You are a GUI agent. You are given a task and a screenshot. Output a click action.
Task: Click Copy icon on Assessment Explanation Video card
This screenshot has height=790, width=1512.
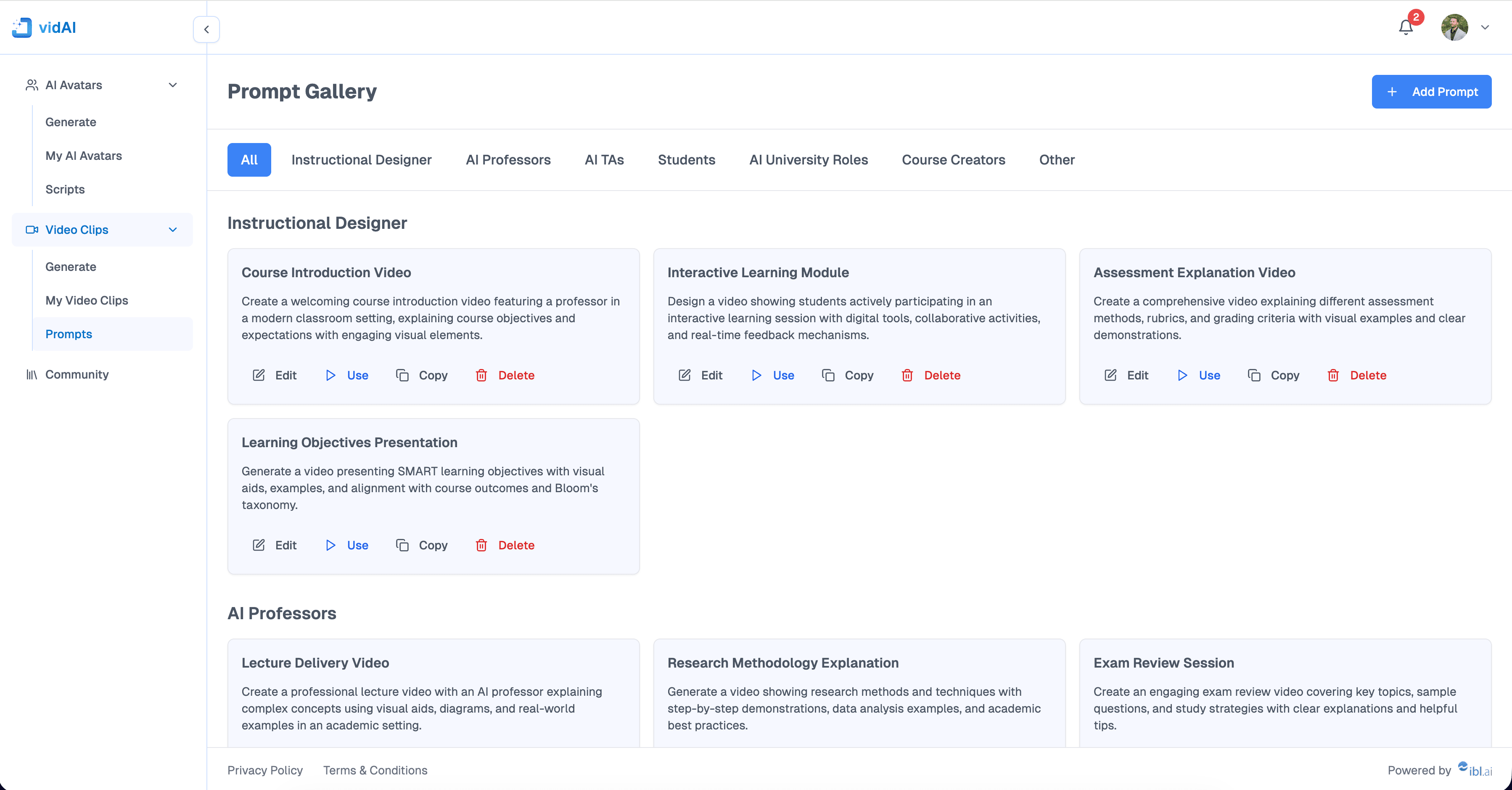(x=1254, y=375)
